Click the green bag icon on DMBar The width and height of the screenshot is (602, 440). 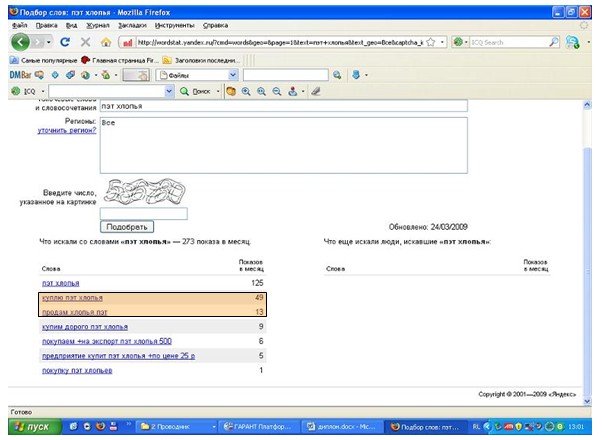(106, 75)
